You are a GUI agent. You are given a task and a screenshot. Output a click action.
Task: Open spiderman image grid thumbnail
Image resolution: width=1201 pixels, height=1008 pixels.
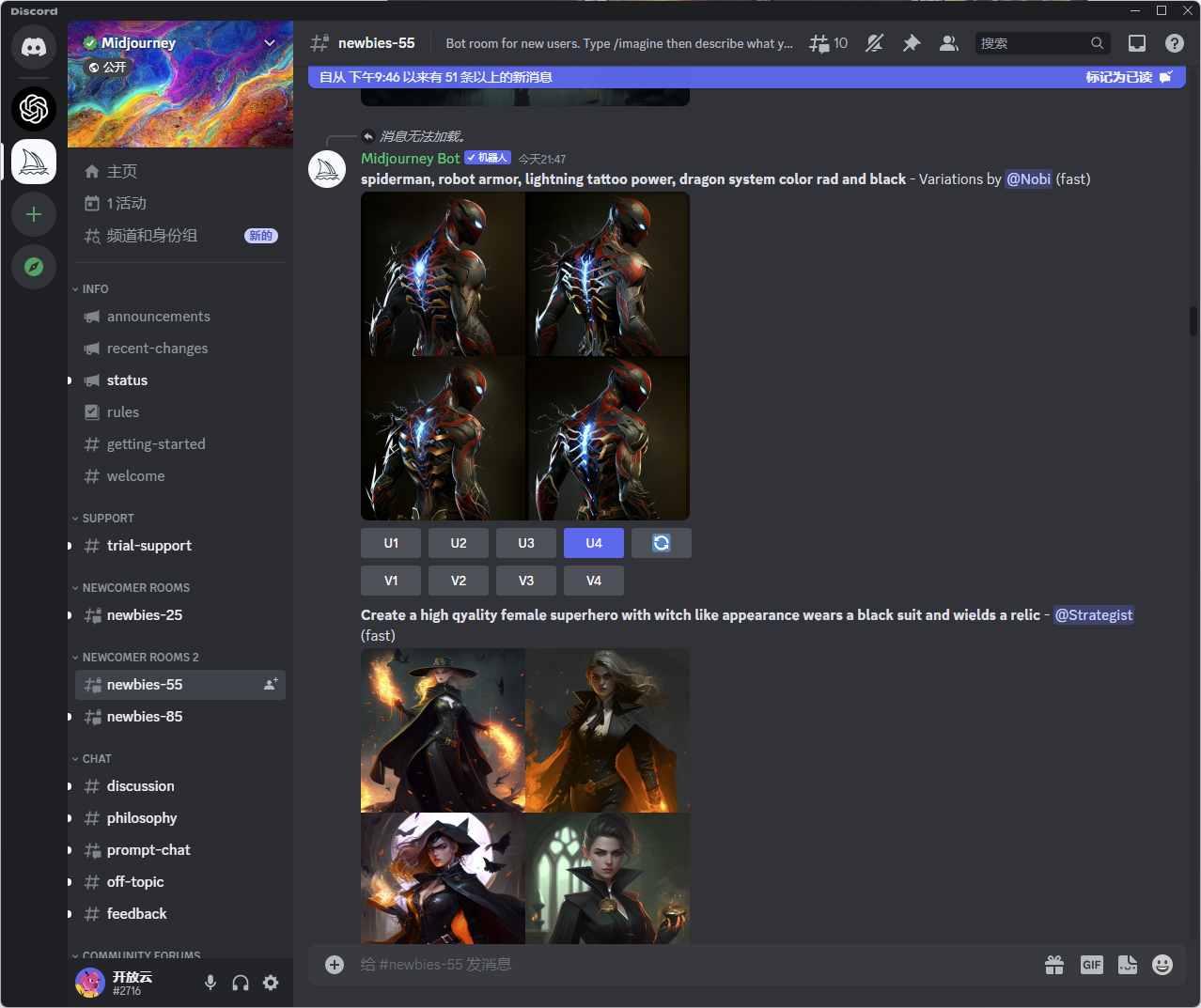pos(525,356)
